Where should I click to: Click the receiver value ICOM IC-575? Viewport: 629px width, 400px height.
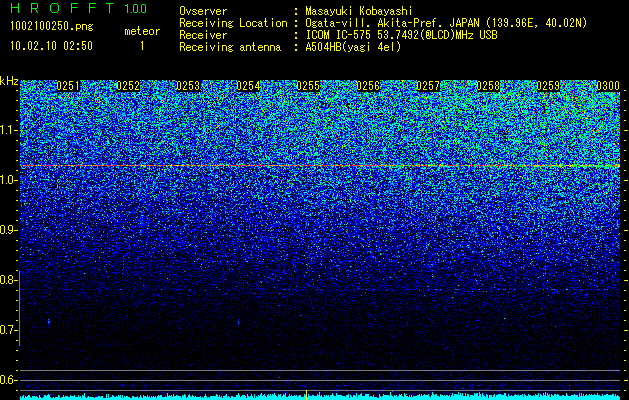click(339, 35)
